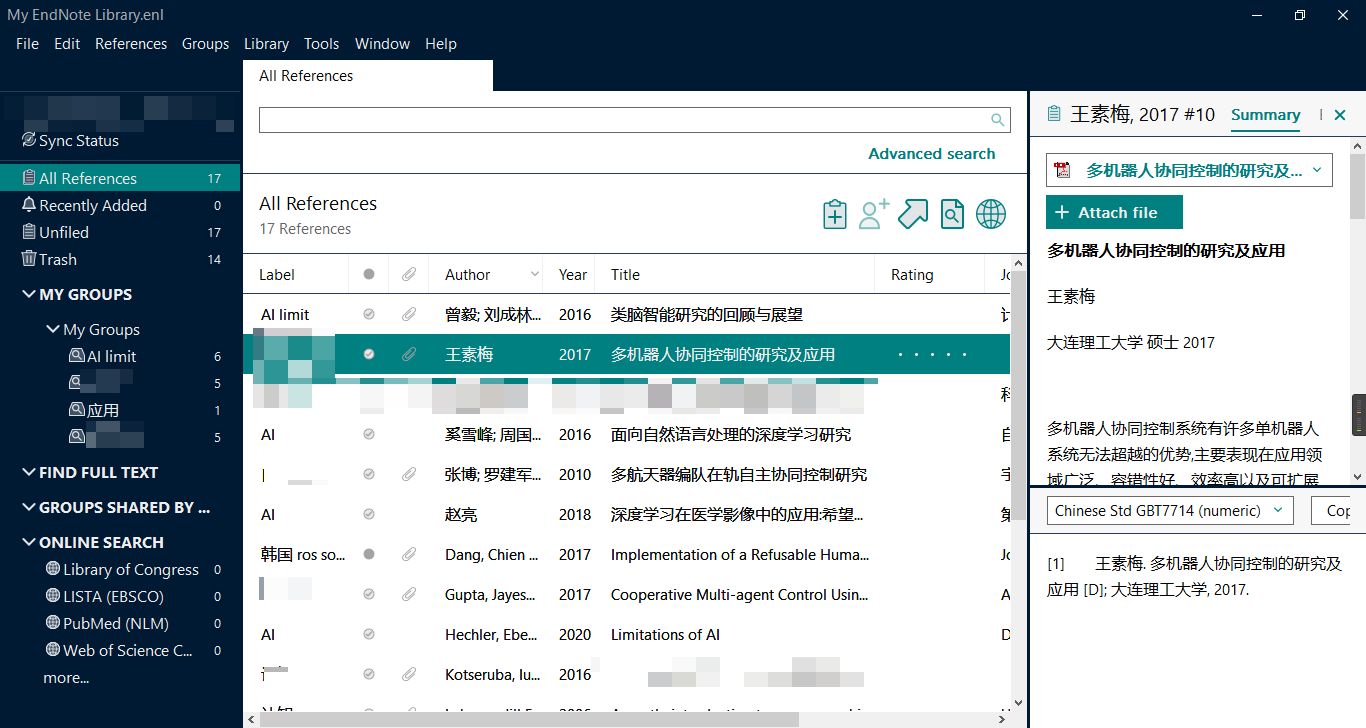Click the Trash bin icon in sidebar

click(29, 259)
